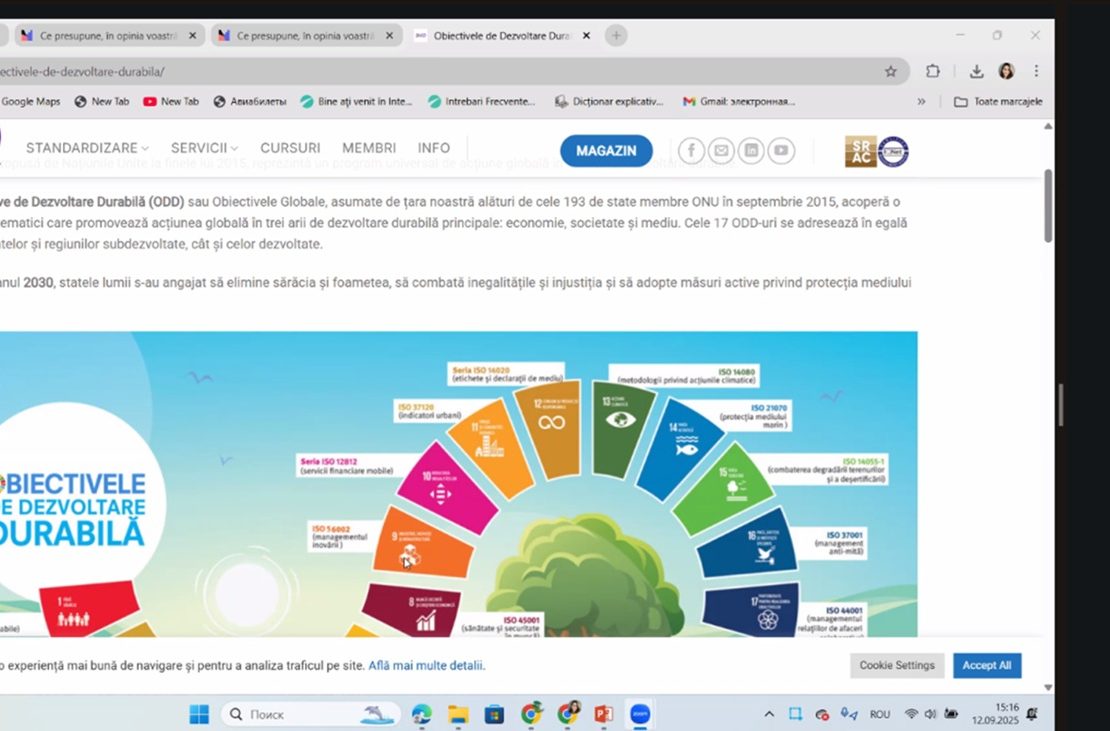
Task: Show more bookmarks with the chevron
Action: pyautogui.click(x=921, y=101)
